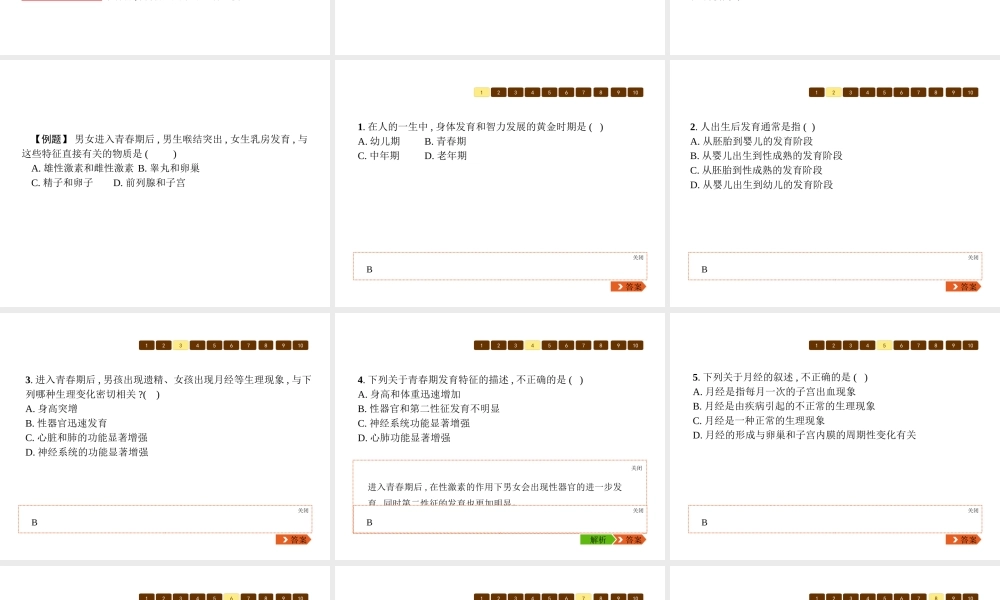Select option 'B. 青春期' in question 1

445,142
